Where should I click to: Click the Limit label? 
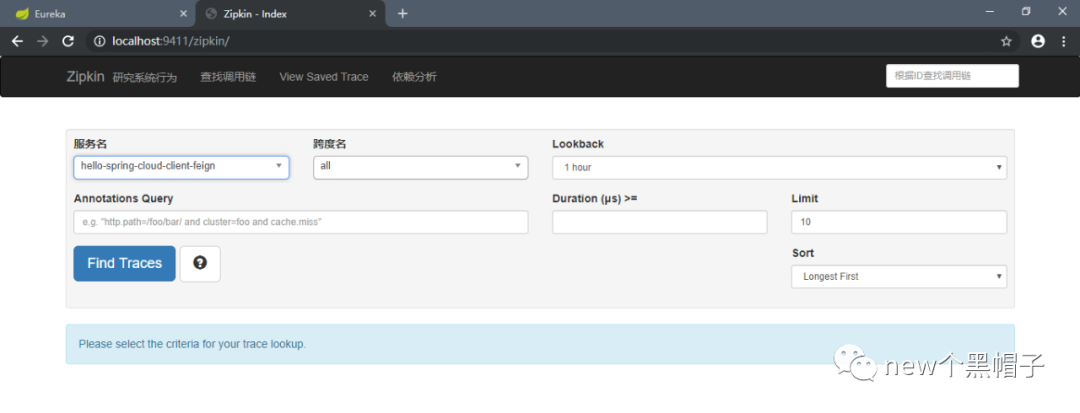tap(804, 198)
